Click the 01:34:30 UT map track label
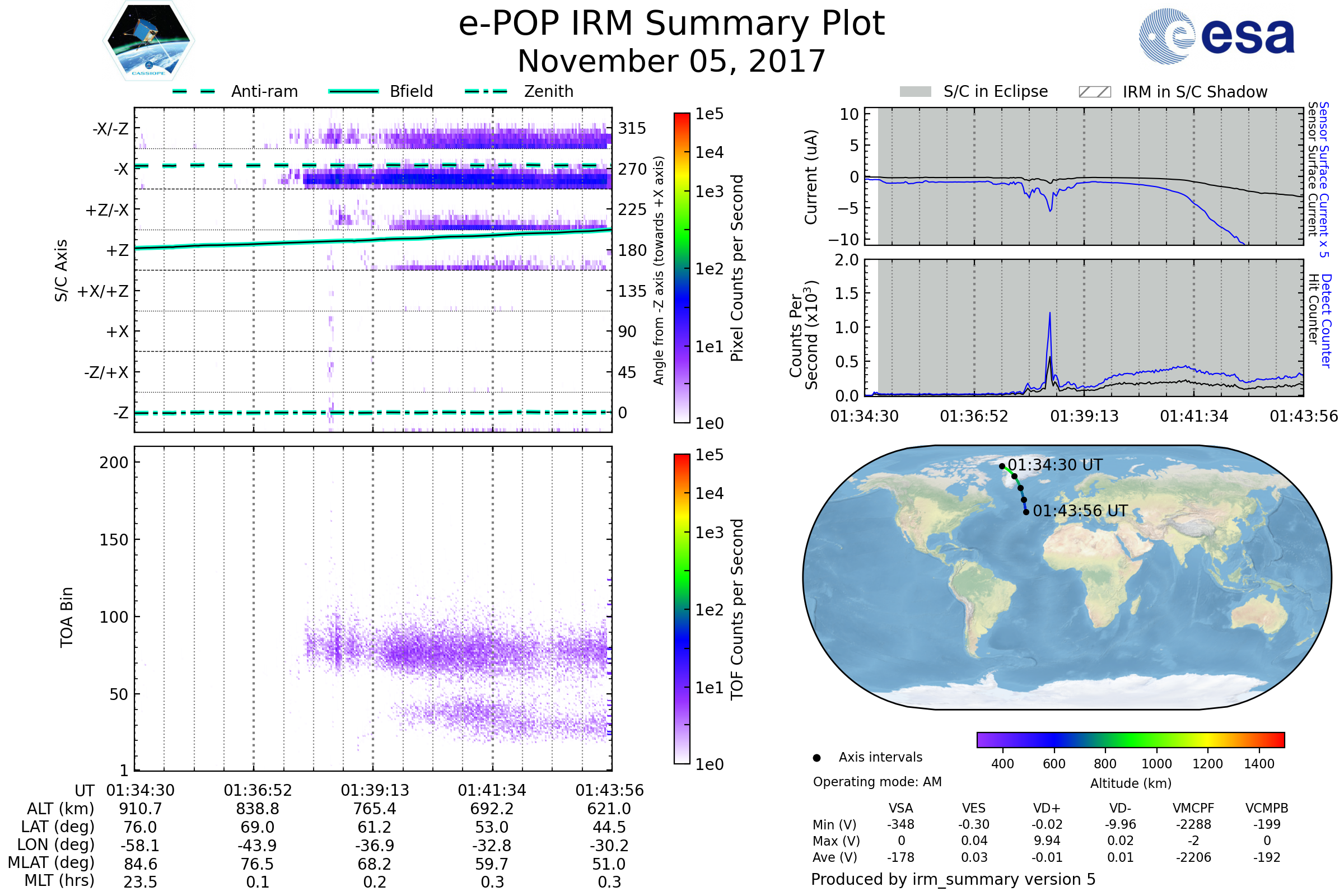The height and width of the screenshot is (896, 1344). (1055, 465)
